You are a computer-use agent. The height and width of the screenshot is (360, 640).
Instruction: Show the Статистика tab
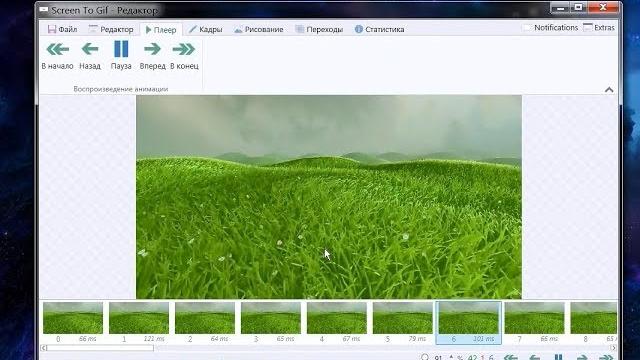tap(379, 29)
